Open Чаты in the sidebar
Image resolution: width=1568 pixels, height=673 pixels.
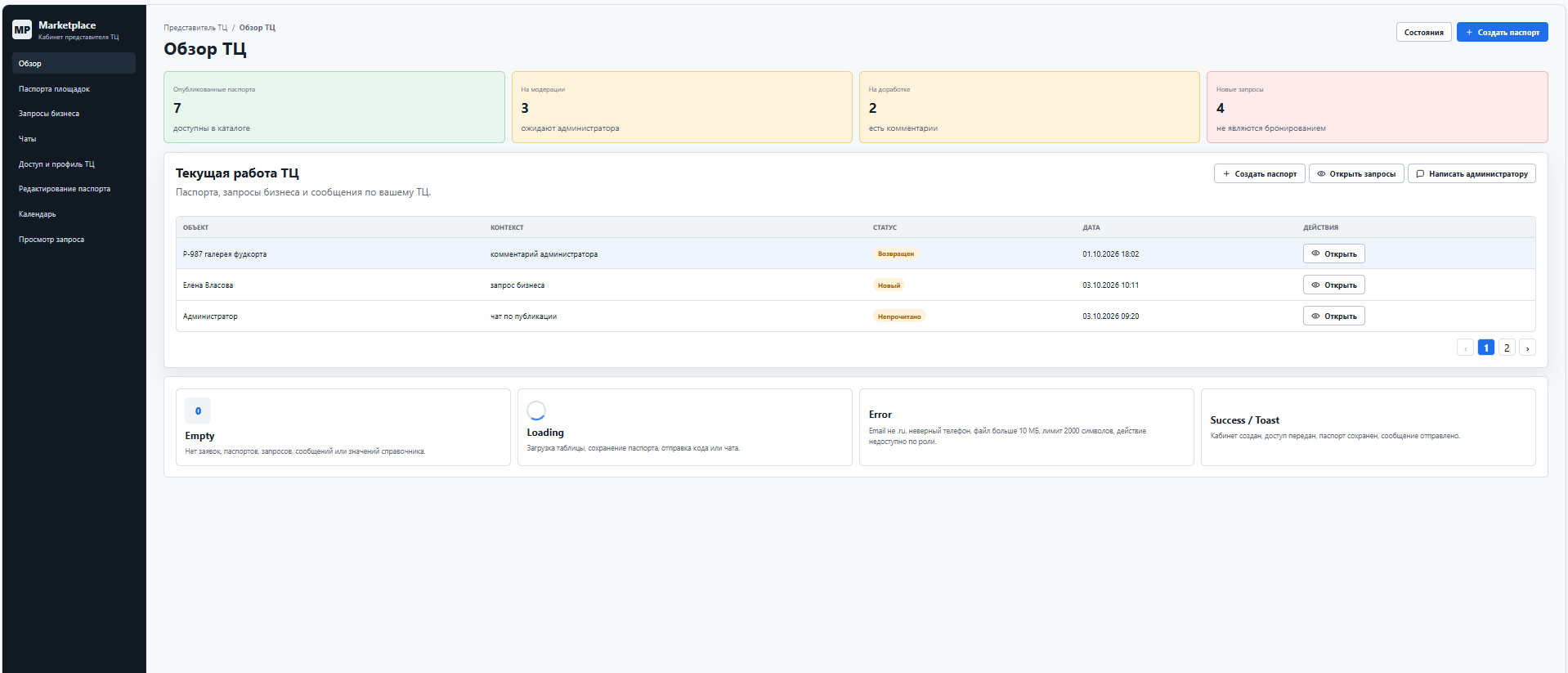74,139
